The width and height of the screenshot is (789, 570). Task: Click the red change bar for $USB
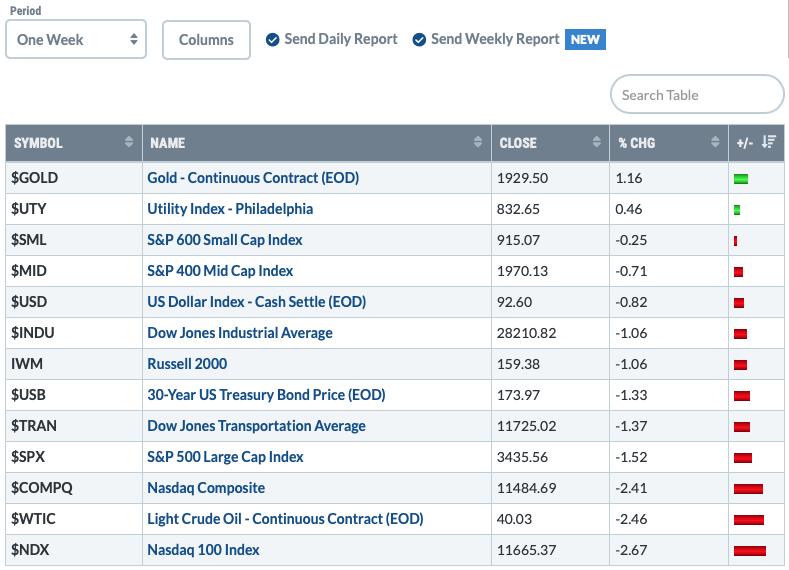pyautogui.click(x=742, y=396)
